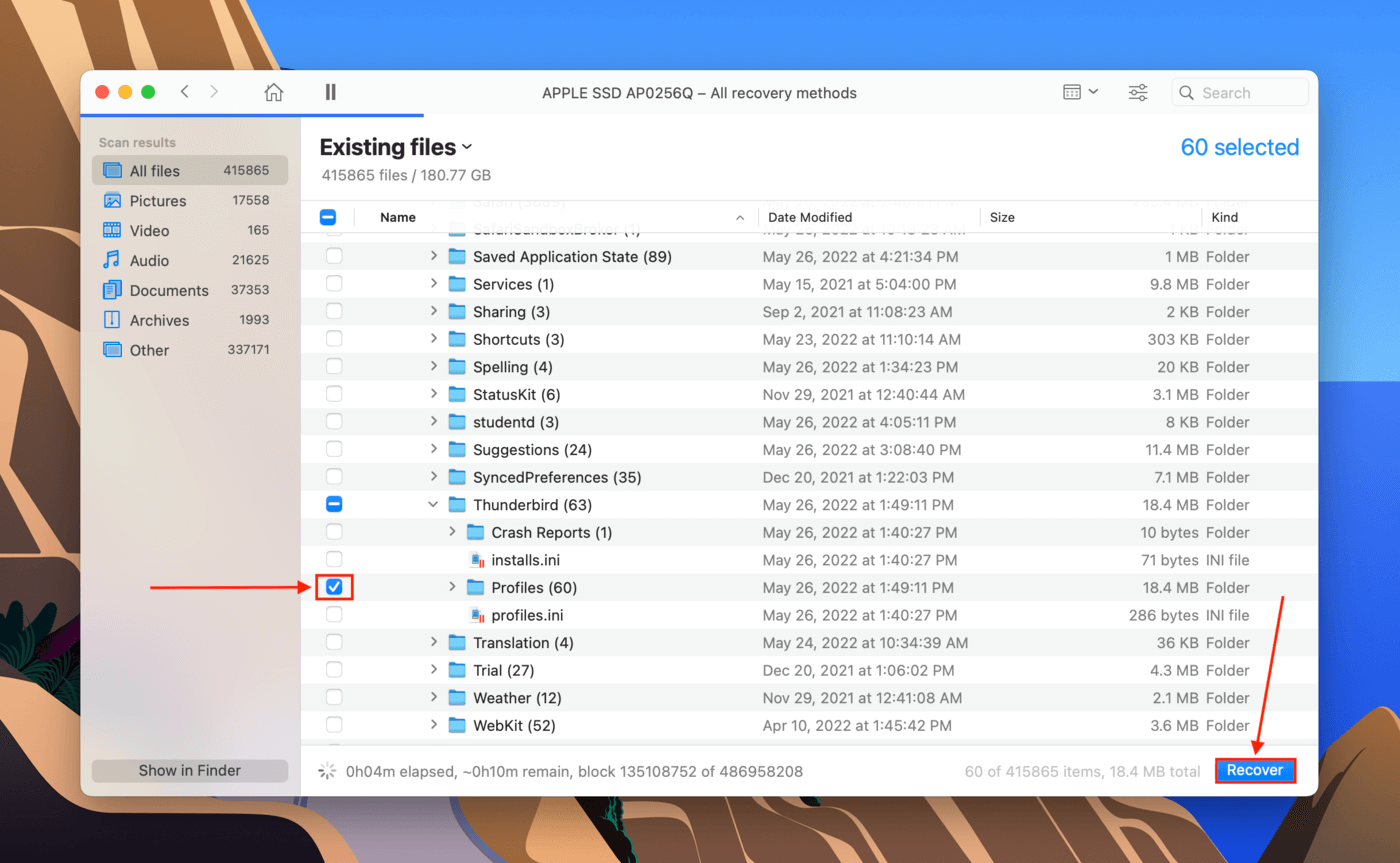
Task: Check the installs.ini file checkbox
Action: click(334, 560)
